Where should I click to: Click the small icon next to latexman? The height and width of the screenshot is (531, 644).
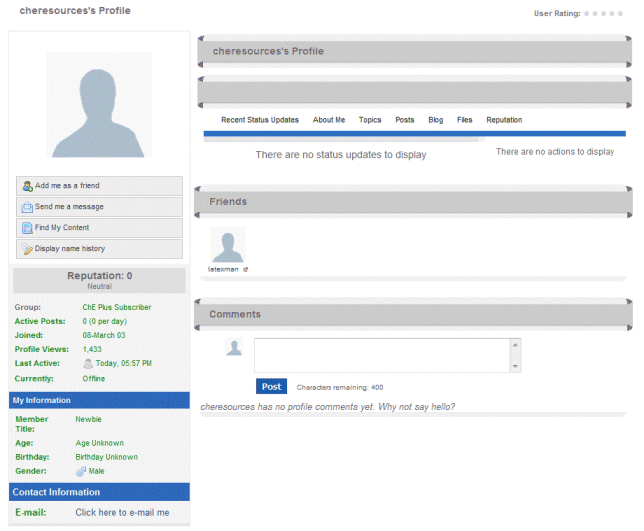246,269
